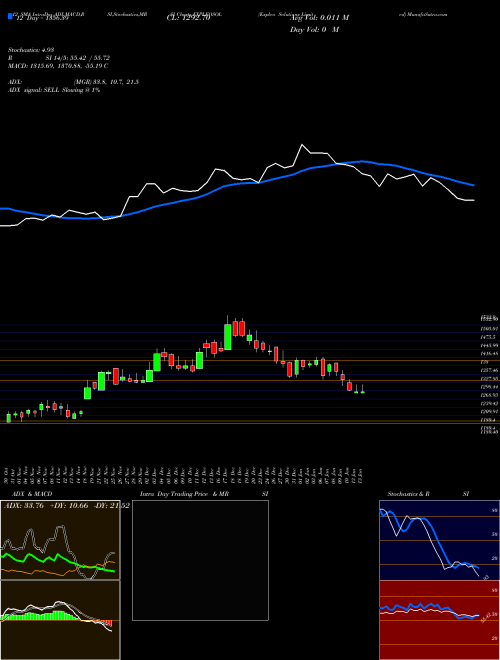500x660 pixels.
Task: Click the 1443.99 price axis label
Action: click(x=489, y=346)
